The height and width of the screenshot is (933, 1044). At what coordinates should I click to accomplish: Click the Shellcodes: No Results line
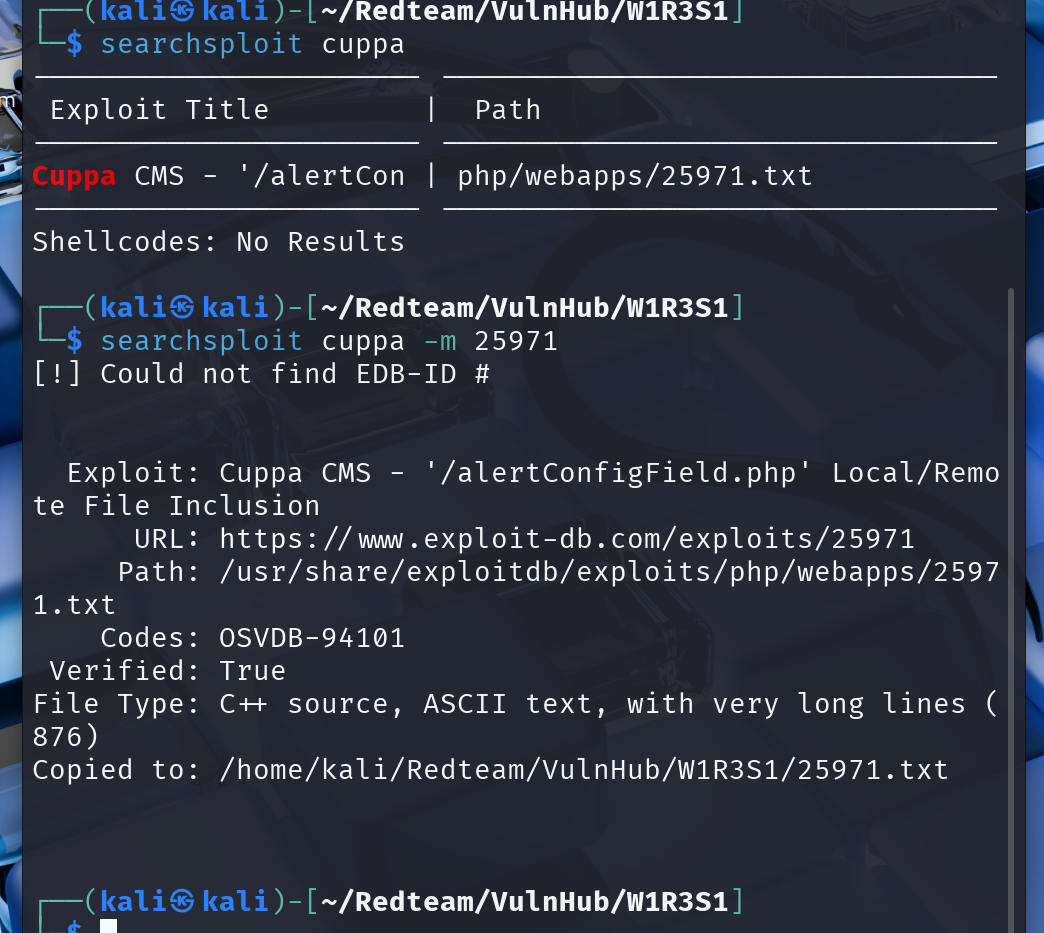[219, 242]
